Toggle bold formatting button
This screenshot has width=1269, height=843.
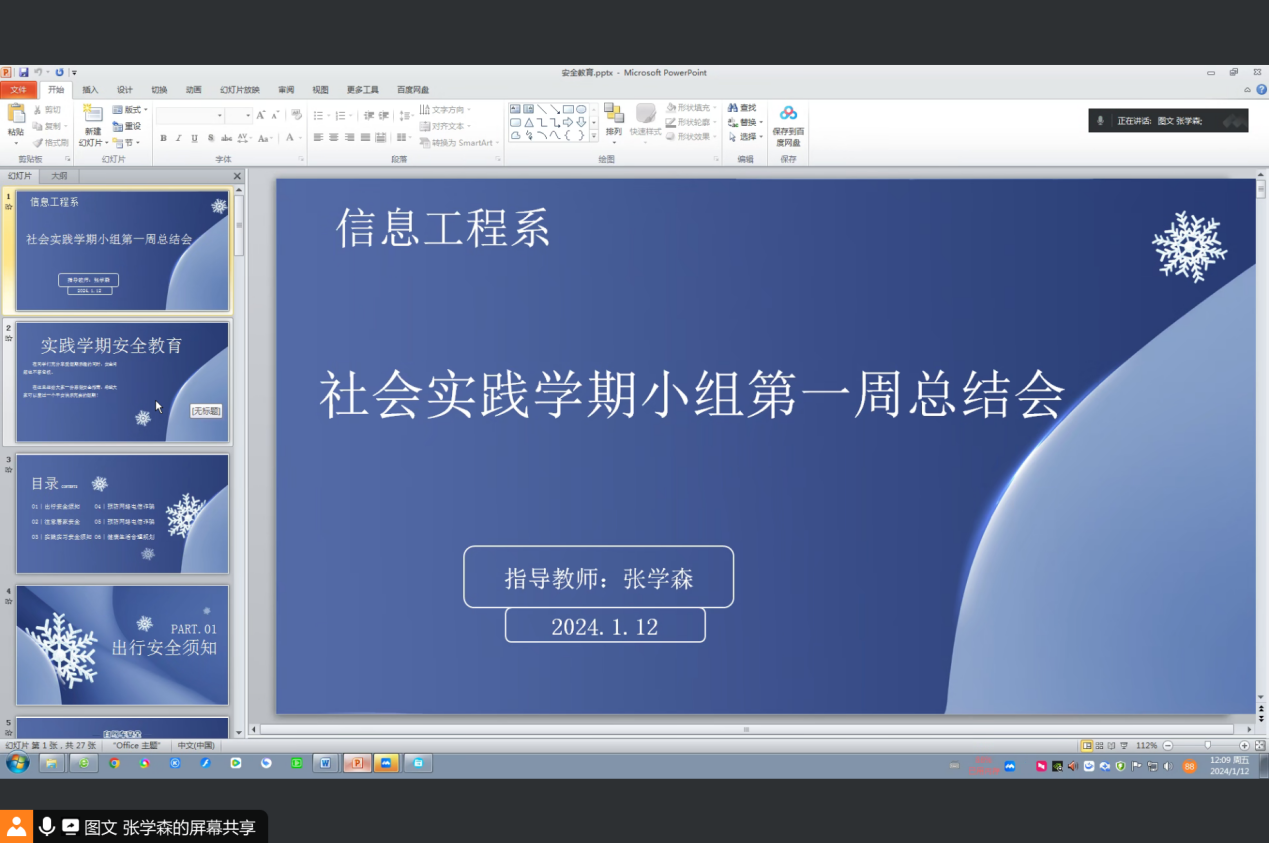pyautogui.click(x=163, y=138)
